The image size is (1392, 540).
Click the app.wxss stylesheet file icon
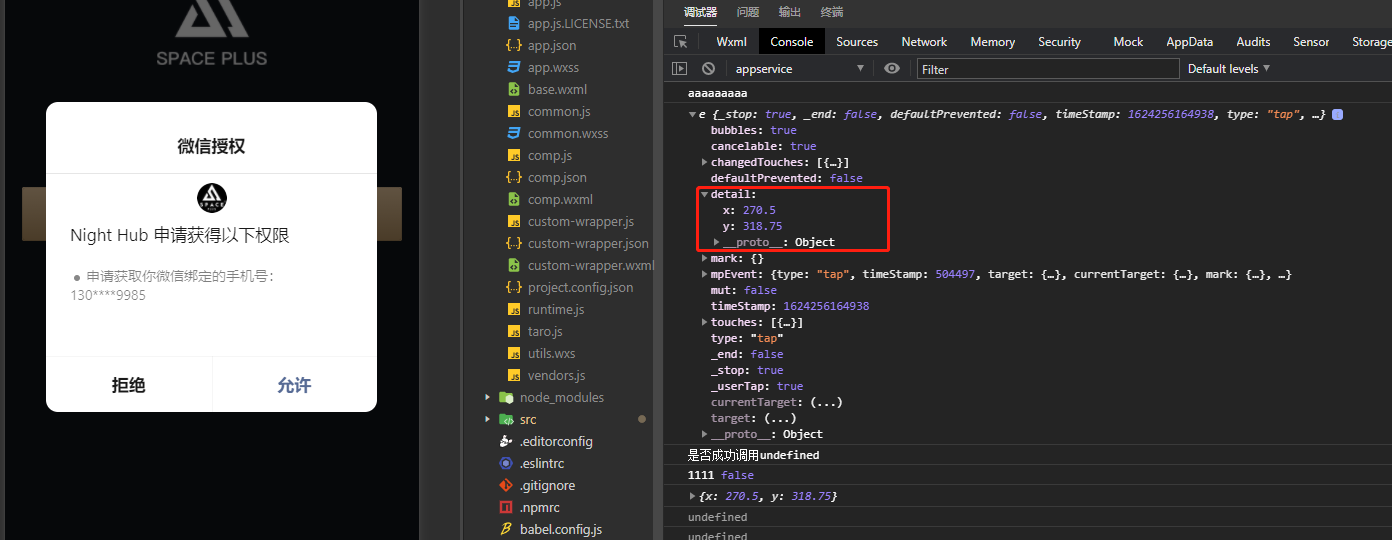tap(514, 67)
